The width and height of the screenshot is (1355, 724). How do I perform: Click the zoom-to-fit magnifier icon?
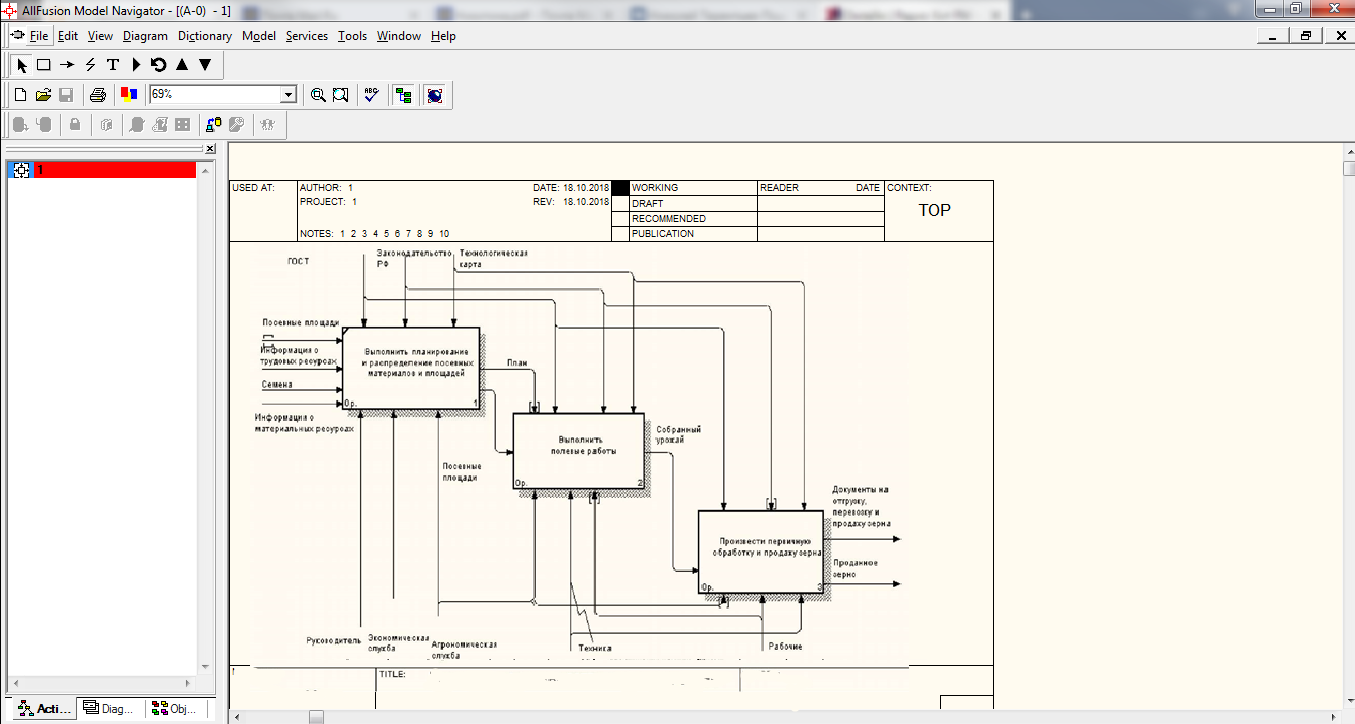tap(341, 95)
